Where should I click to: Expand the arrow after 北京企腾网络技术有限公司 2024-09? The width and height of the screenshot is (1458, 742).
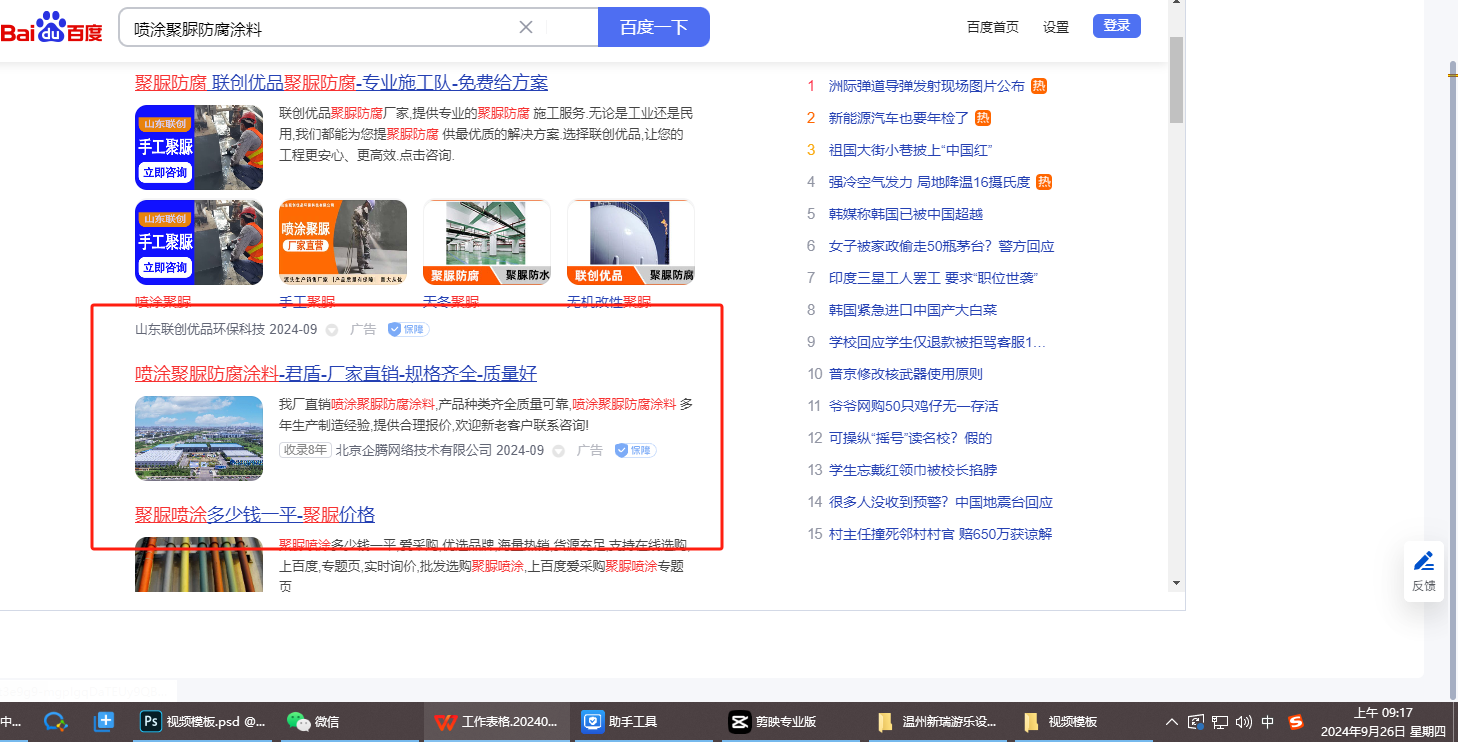coord(559,451)
